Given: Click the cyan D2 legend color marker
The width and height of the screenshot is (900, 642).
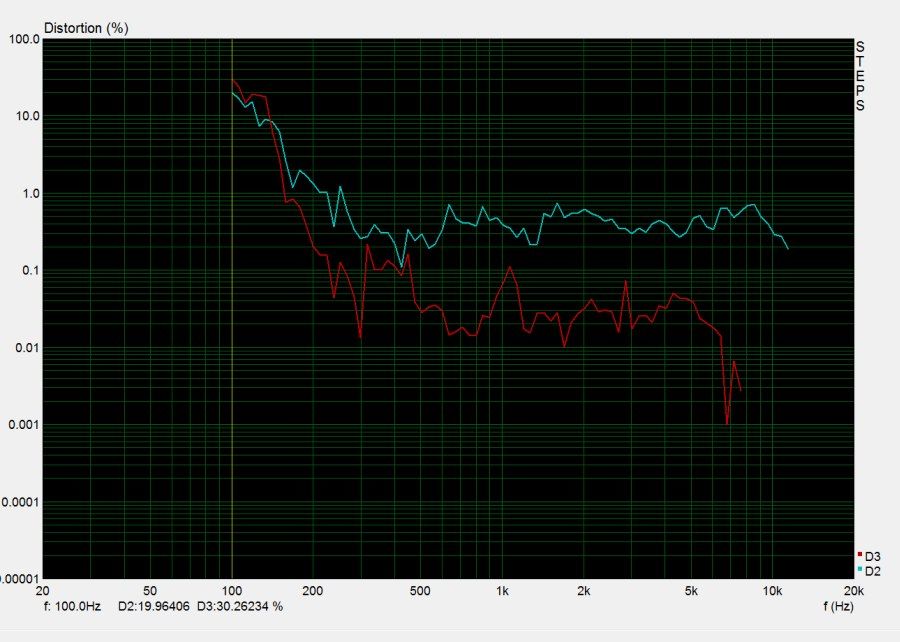Looking at the screenshot, I should 860,569.
